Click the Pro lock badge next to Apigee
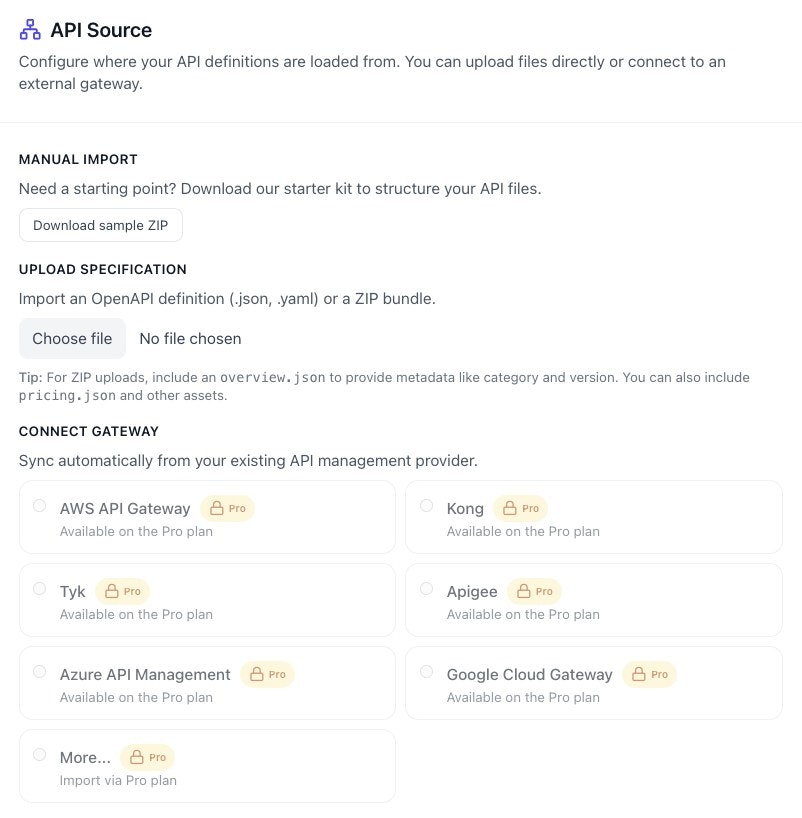 click(x=535, y=591)
